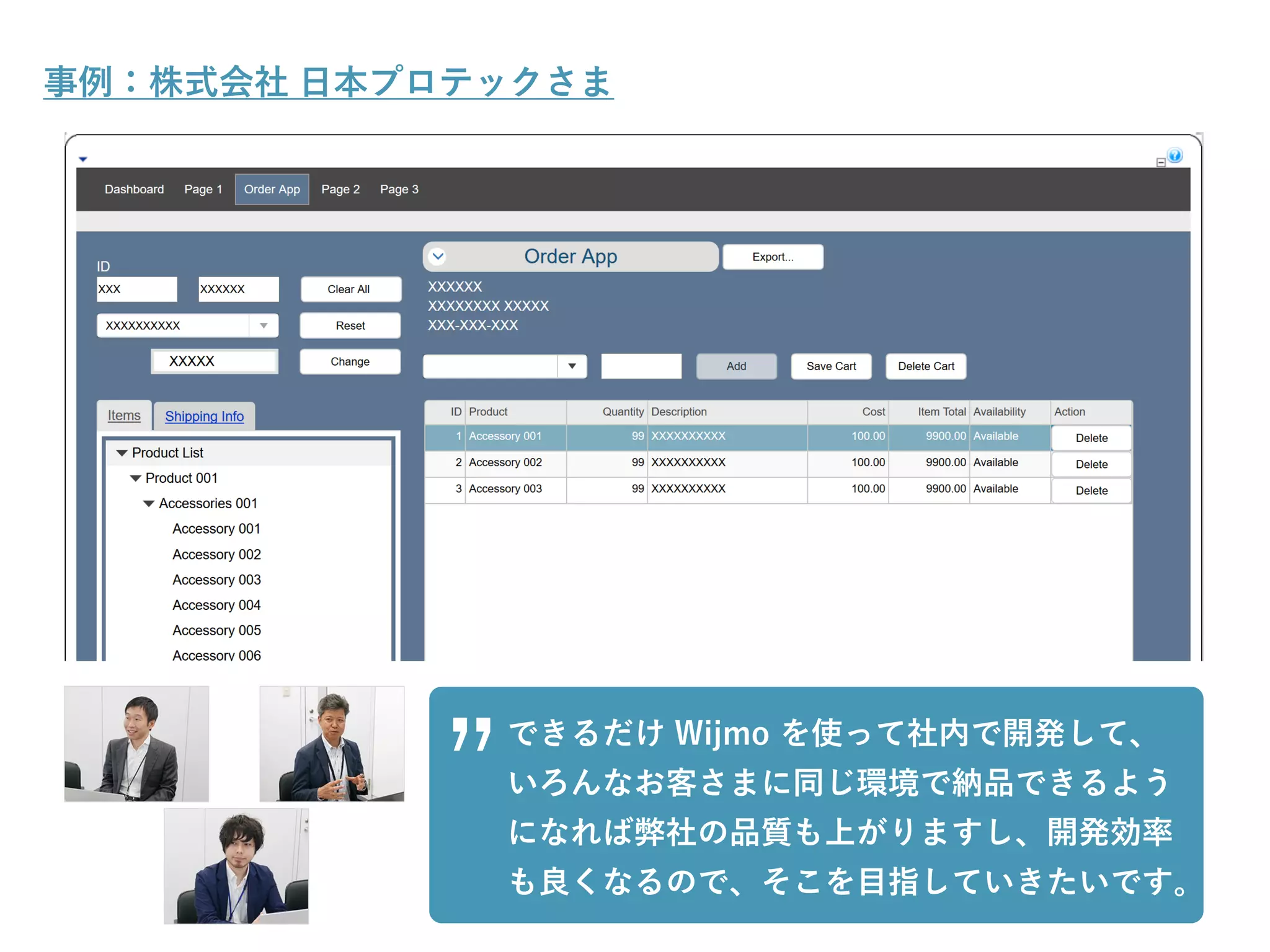Open the Dashboard menu item
The width and height of the screenshot is (1270, 952).
pos(134,189)
